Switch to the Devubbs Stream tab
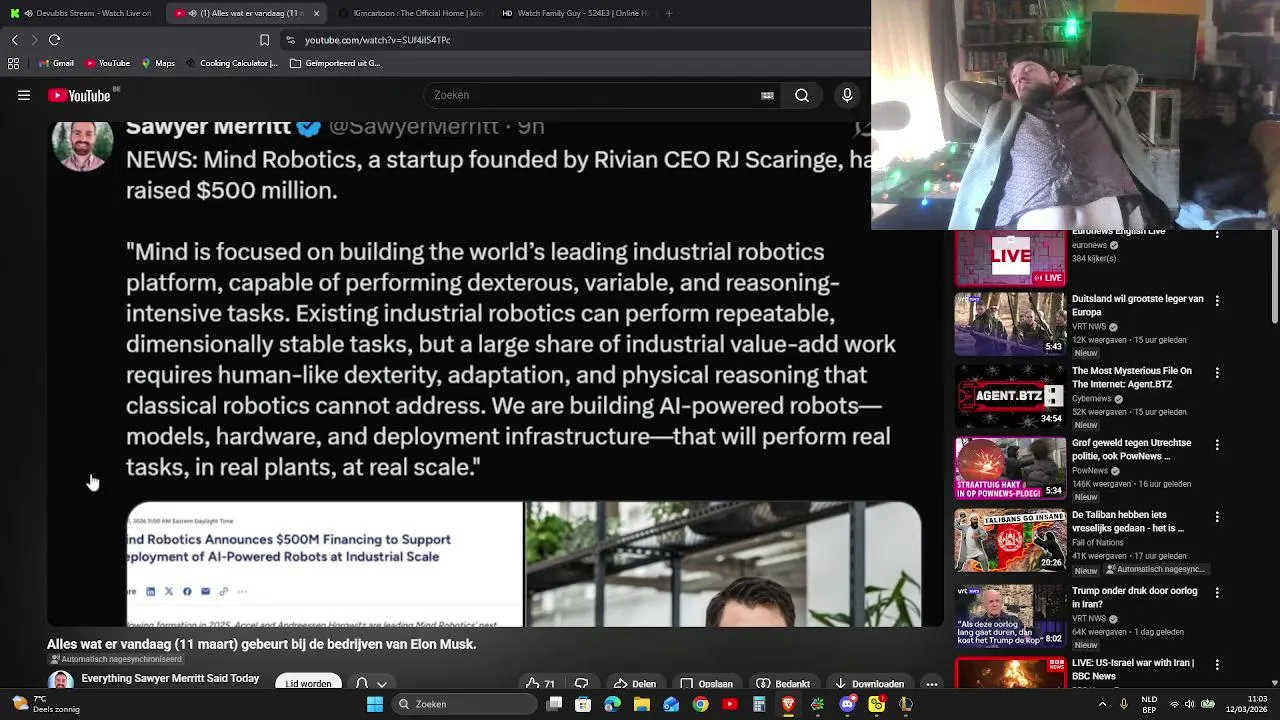The height and width of the screenshot is (720, 1280). tap(80, 13)
